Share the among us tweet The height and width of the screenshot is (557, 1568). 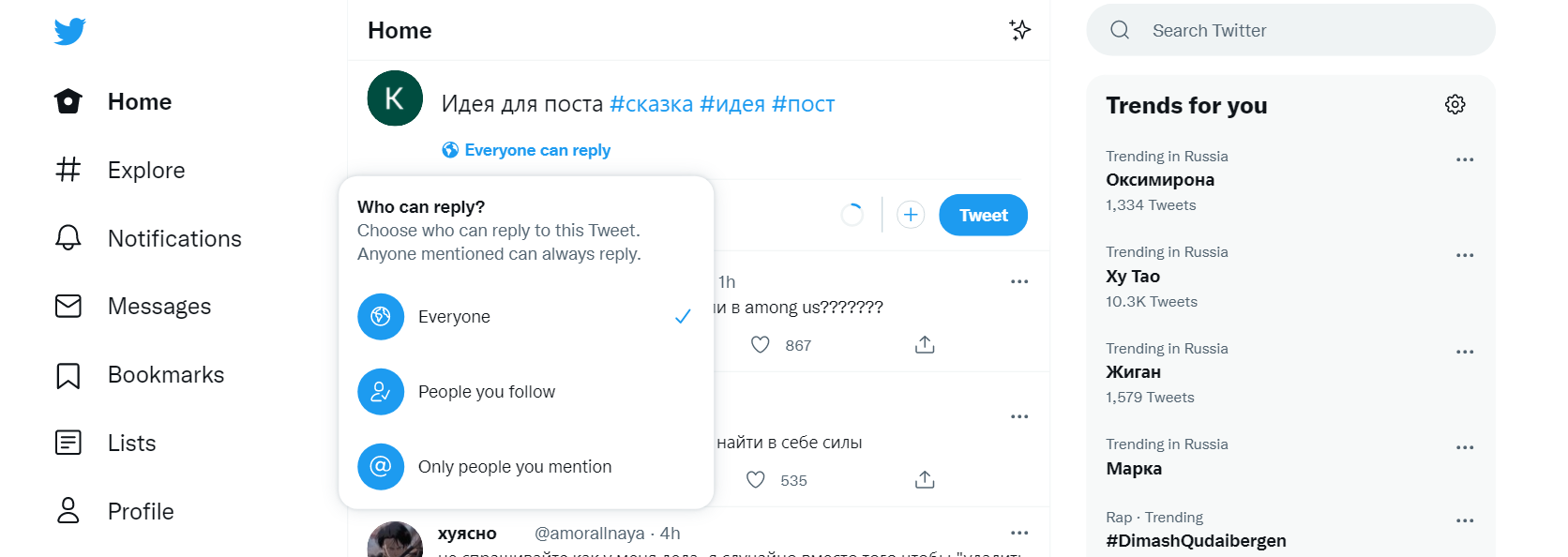coord(925,345)
